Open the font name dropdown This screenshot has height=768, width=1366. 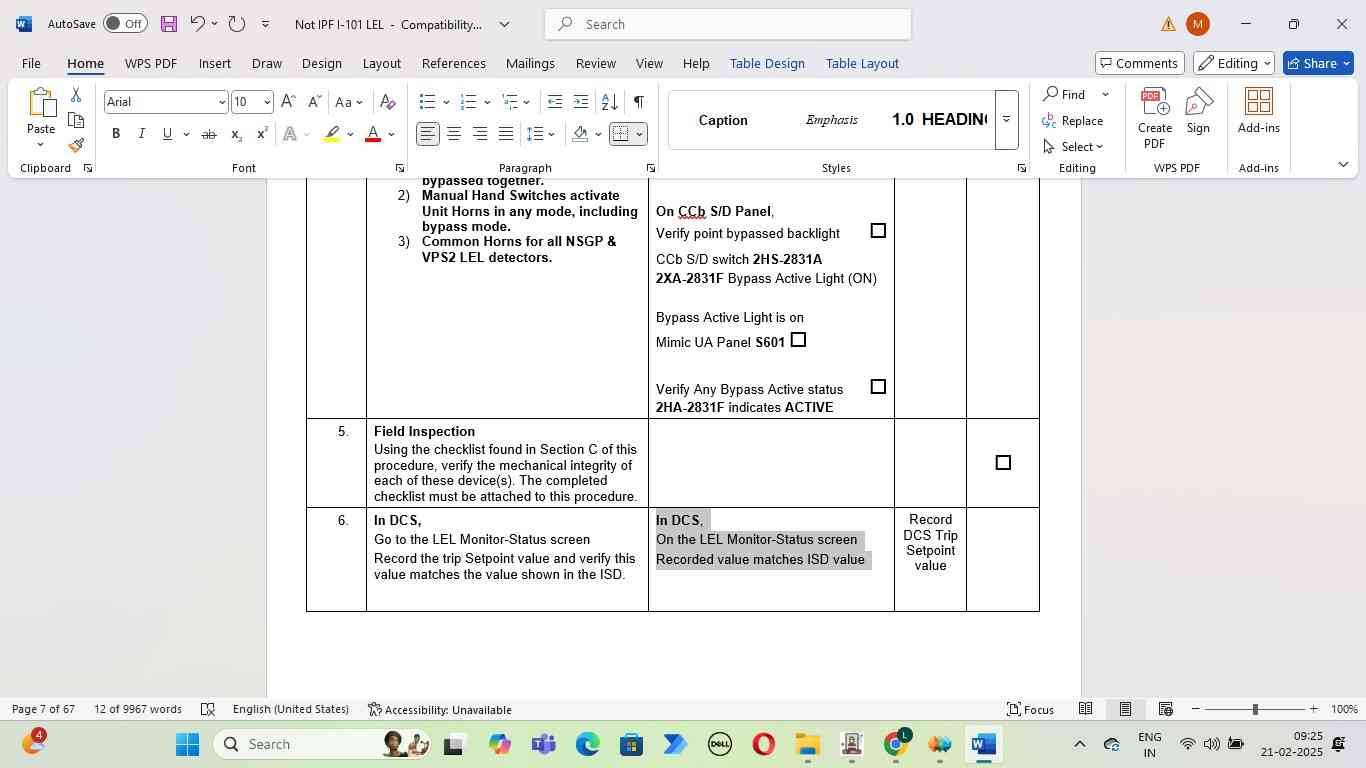click(221, 102)
